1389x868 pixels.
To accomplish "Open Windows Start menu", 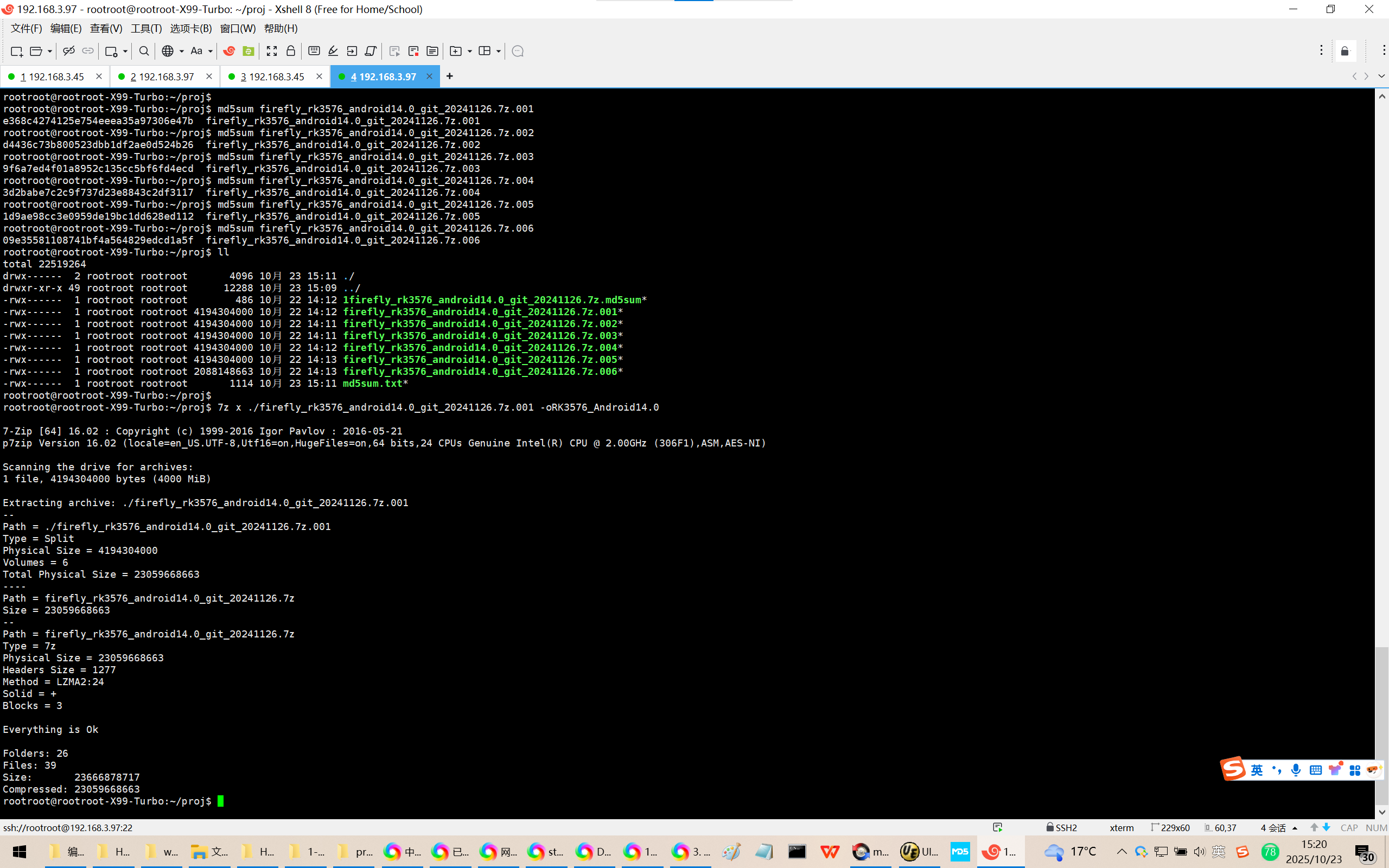I will click(19, 852).
